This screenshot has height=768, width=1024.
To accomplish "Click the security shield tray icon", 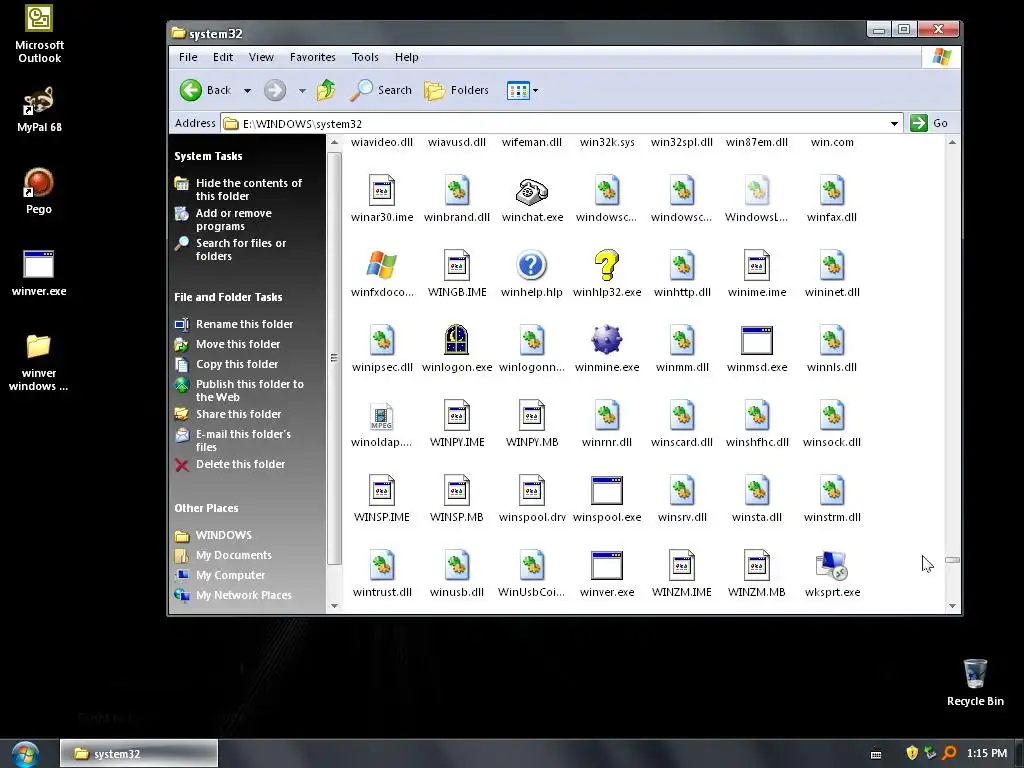I will (x=912, y=753).
